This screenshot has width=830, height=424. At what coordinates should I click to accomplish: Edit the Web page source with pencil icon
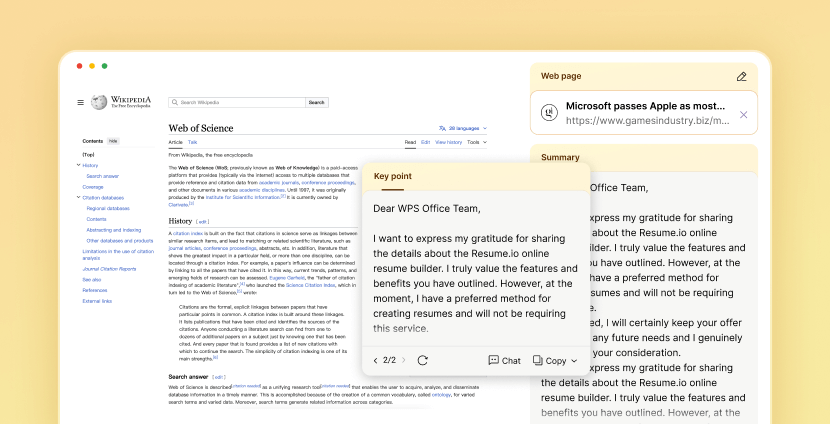point(742,77)
